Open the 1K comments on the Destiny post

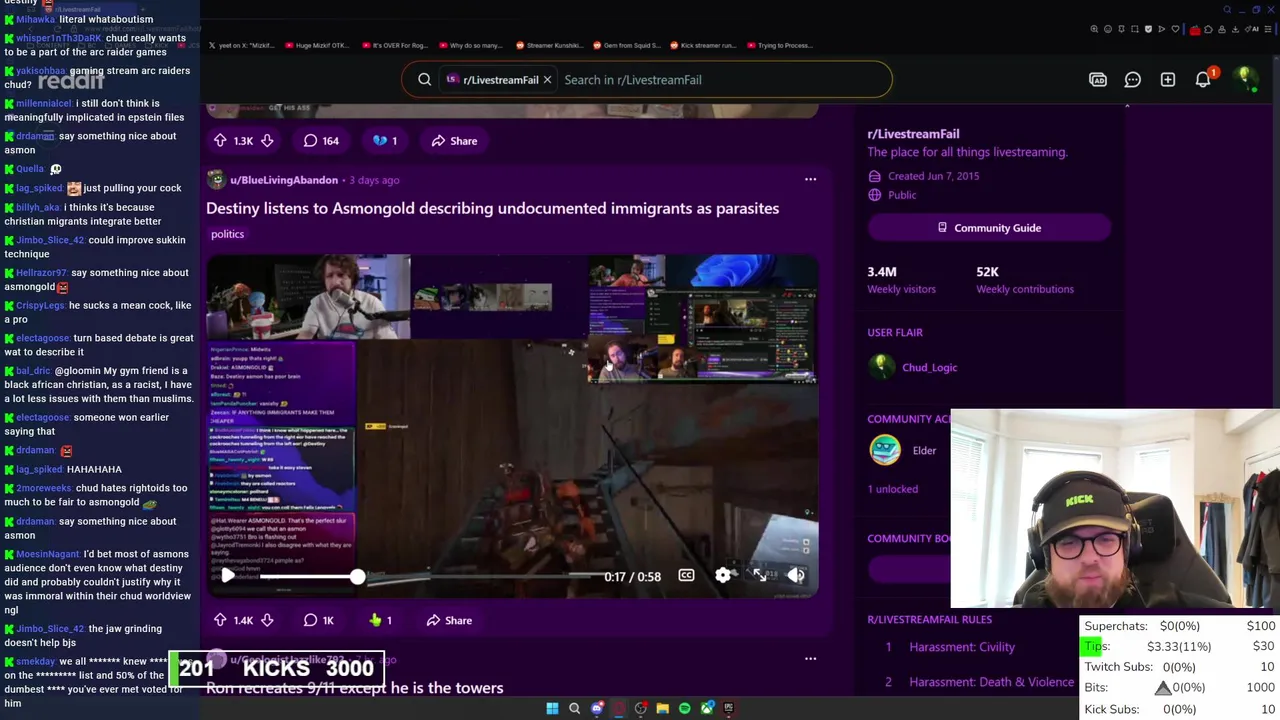(x=319, y=620)
